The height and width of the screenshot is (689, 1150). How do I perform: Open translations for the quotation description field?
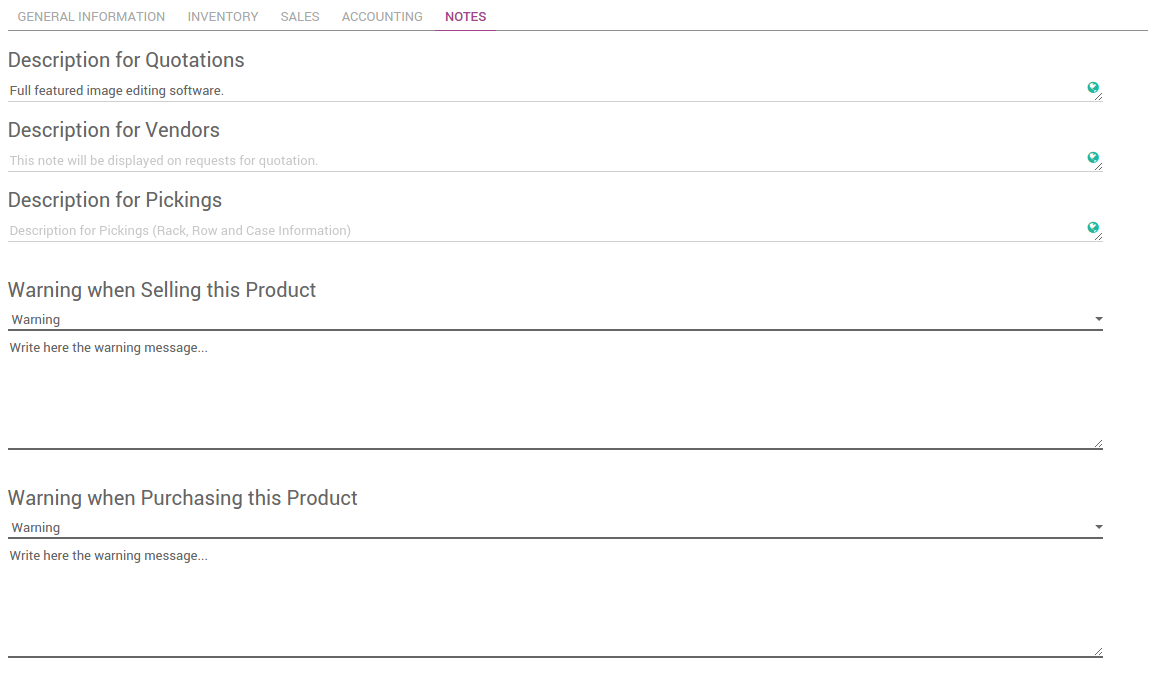(x=1094, y=87)
